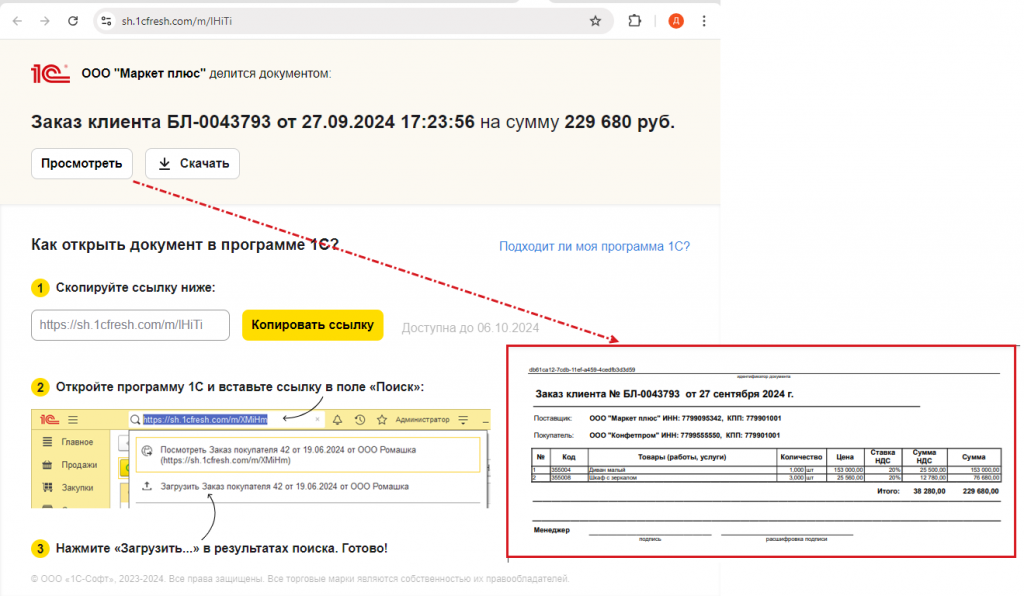This screenshot has height=596, width=1024.
Task: Go back with the browser back arrow
Action: click(x=18, y=21)
